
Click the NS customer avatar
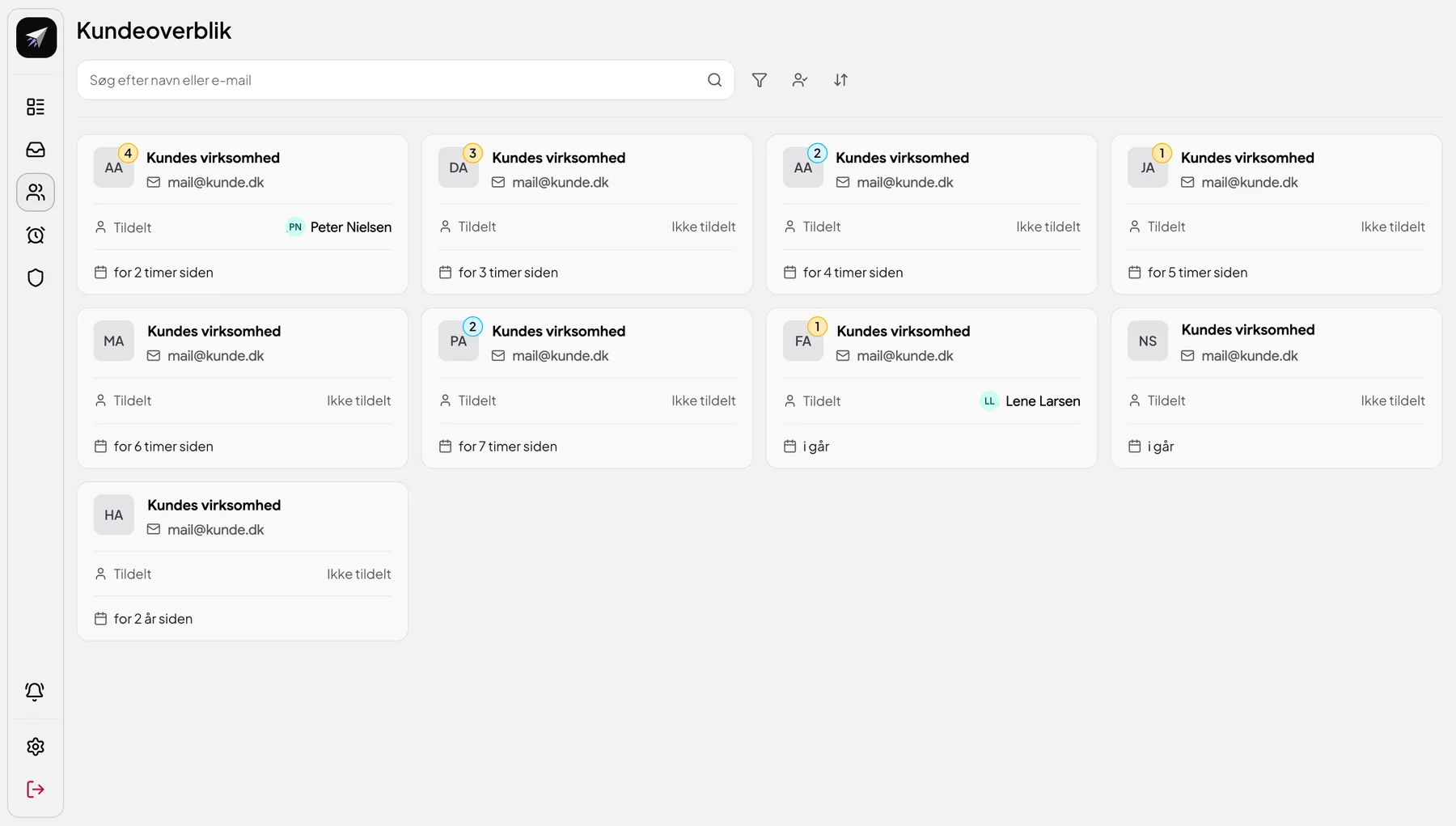[x=1148, y=341]
